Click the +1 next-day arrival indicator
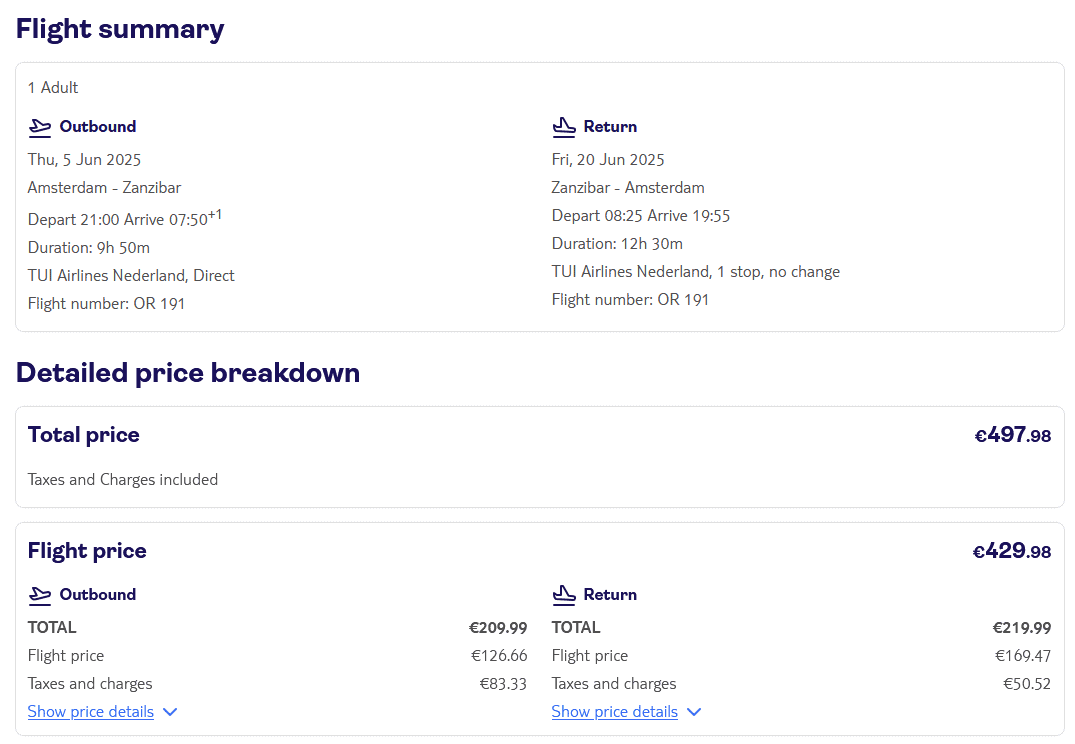 [x=215, y=214]
